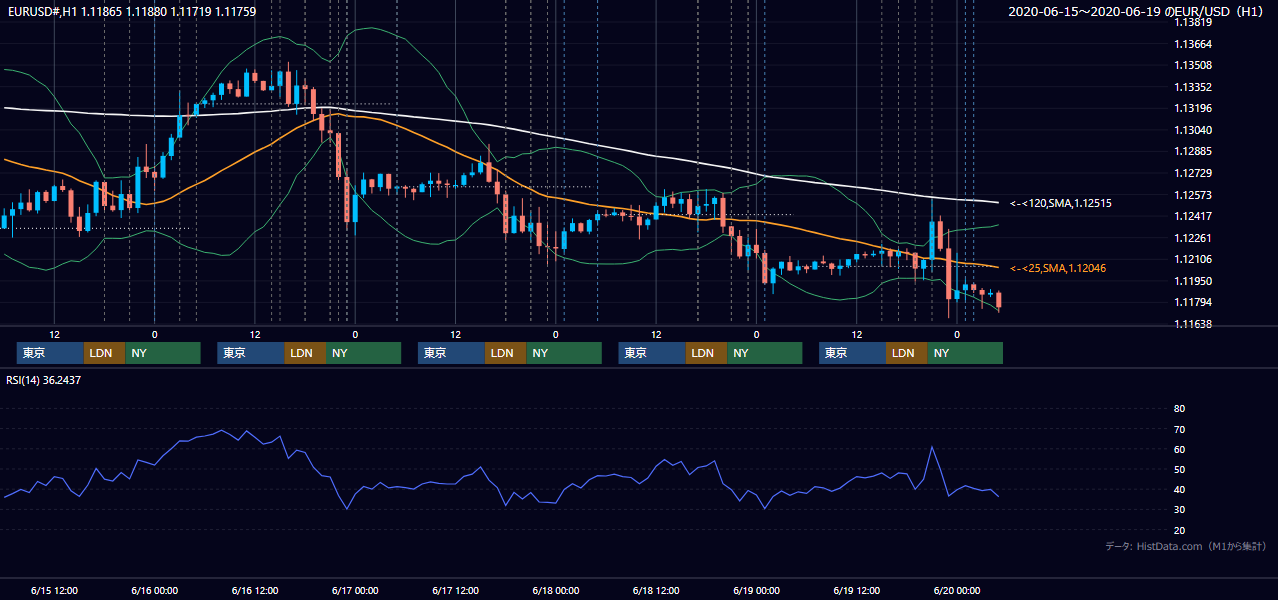Click the HistData.com data source credit
Screen dimensions: 1278x600
(x=1185, y=546)
